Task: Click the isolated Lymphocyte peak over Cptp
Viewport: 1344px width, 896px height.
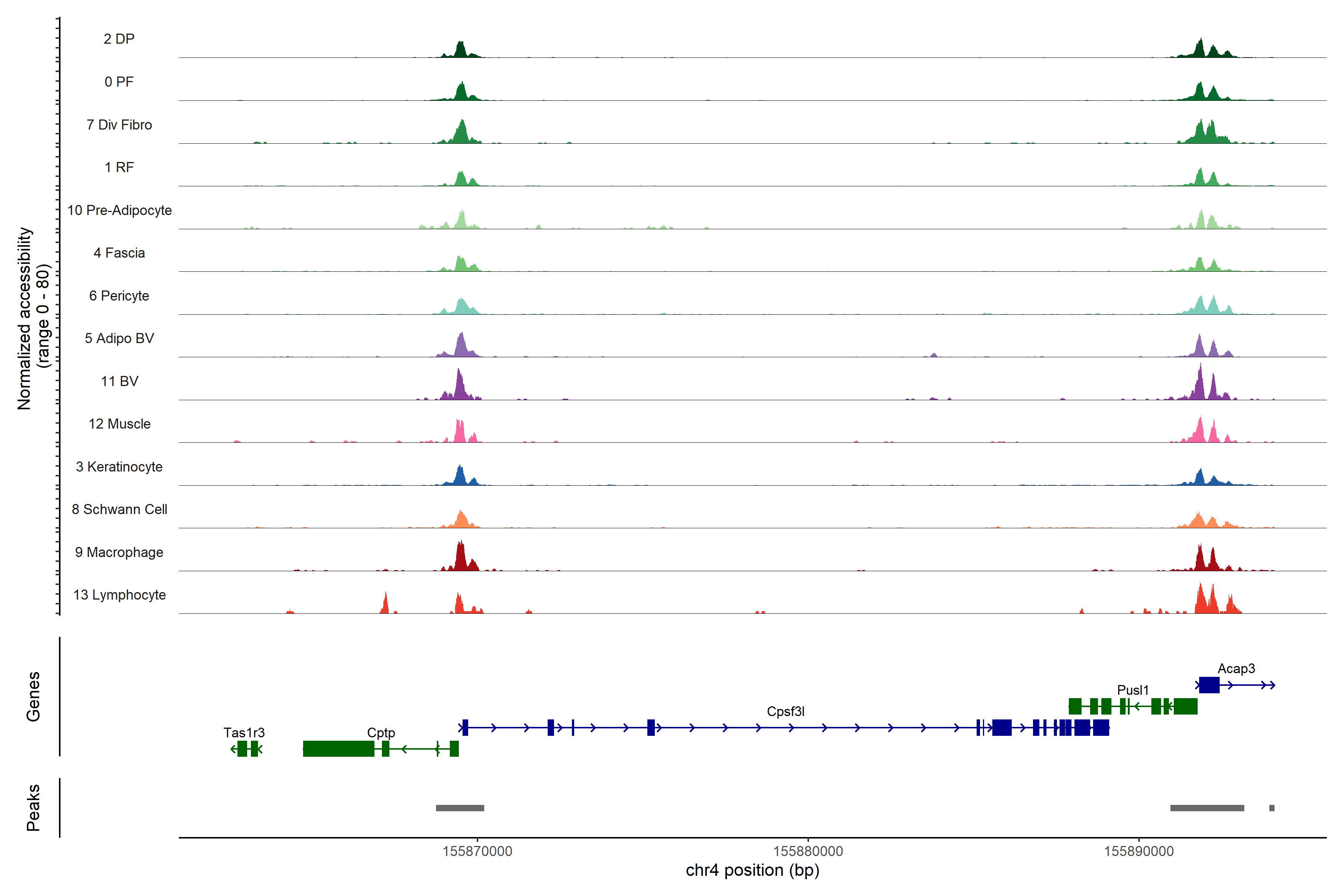Action: 386,604
